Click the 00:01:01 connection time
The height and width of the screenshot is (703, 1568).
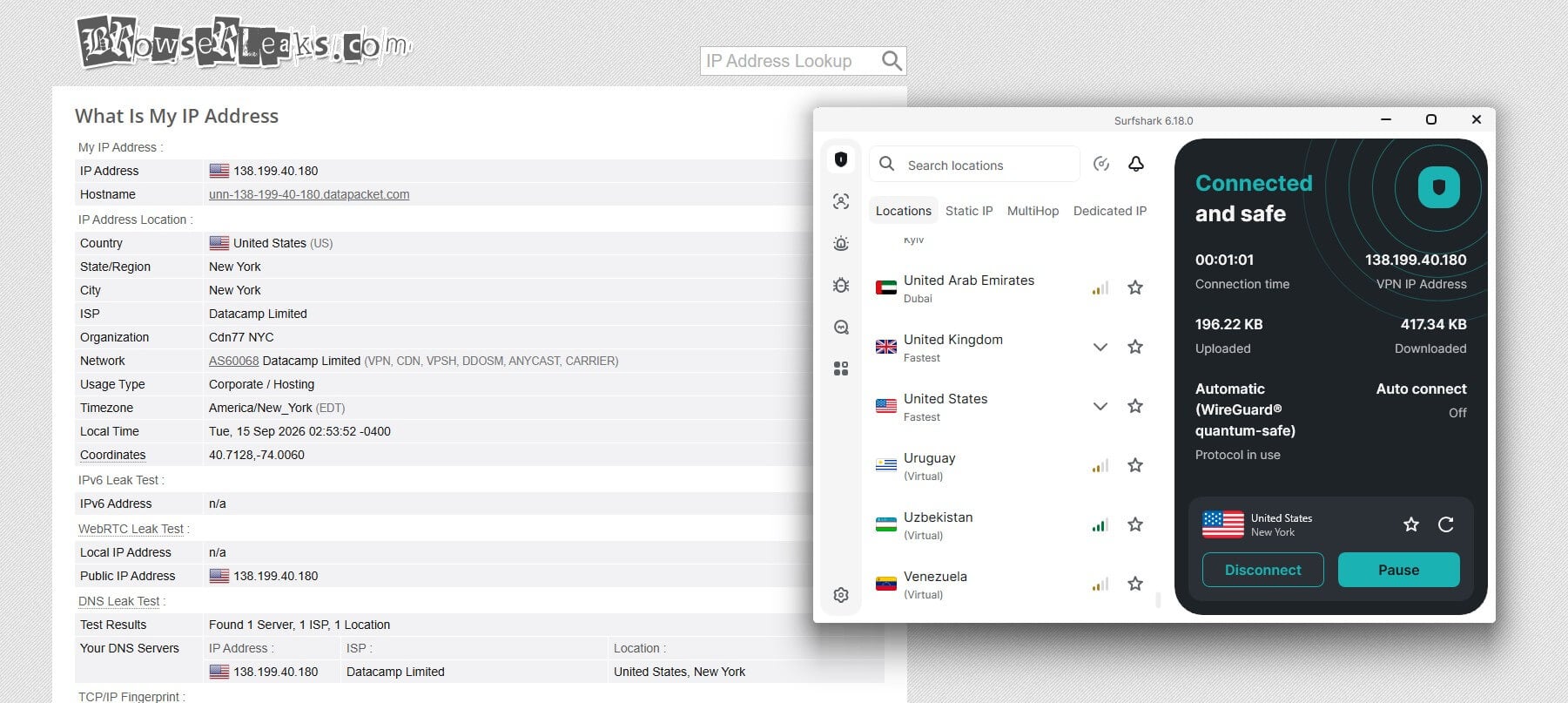1224,260
